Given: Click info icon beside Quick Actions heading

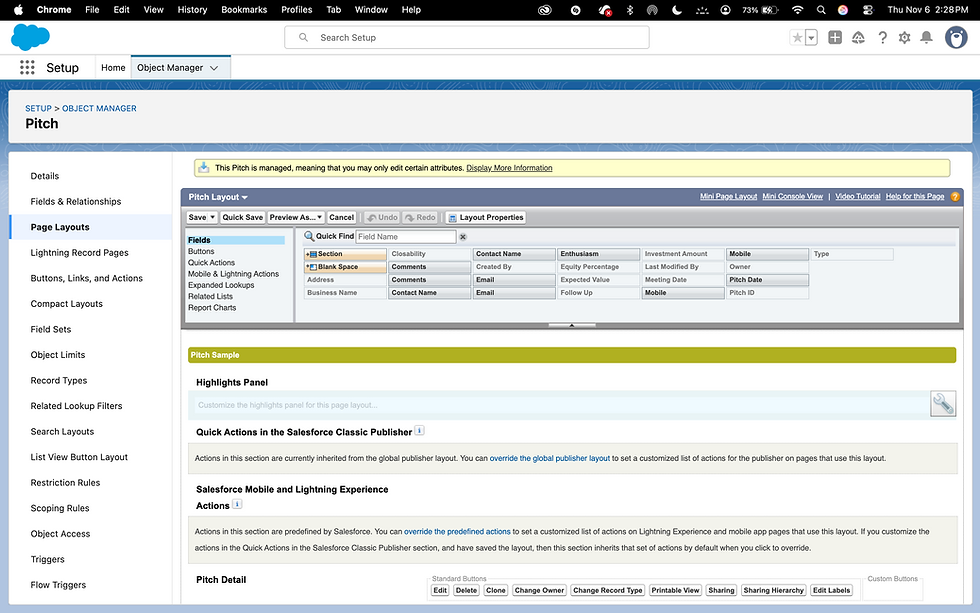Looking at the screenshot, I should pos(419,430).
